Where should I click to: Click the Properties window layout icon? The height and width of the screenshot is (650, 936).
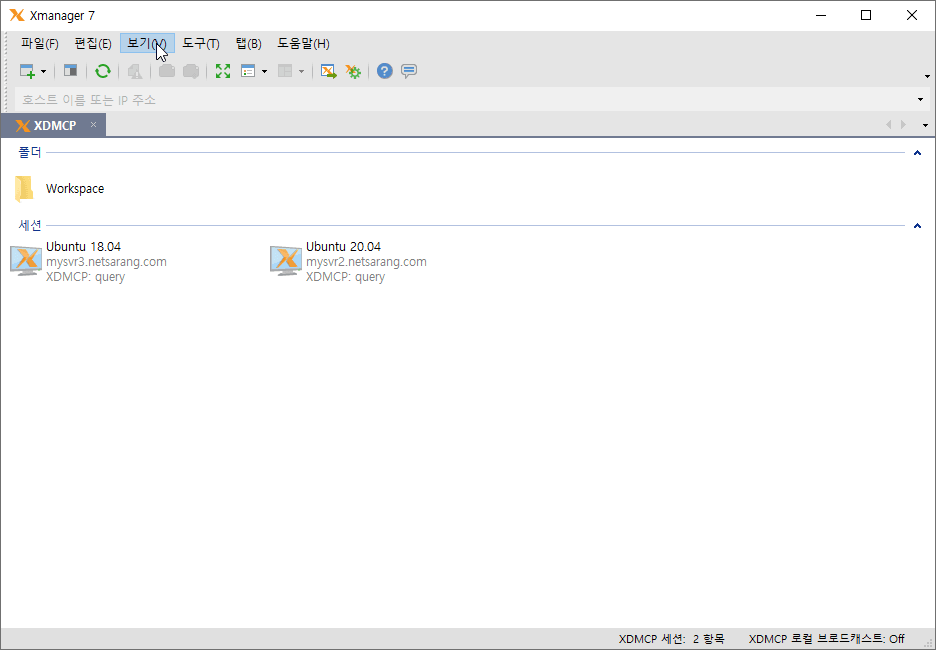(70, 71)
